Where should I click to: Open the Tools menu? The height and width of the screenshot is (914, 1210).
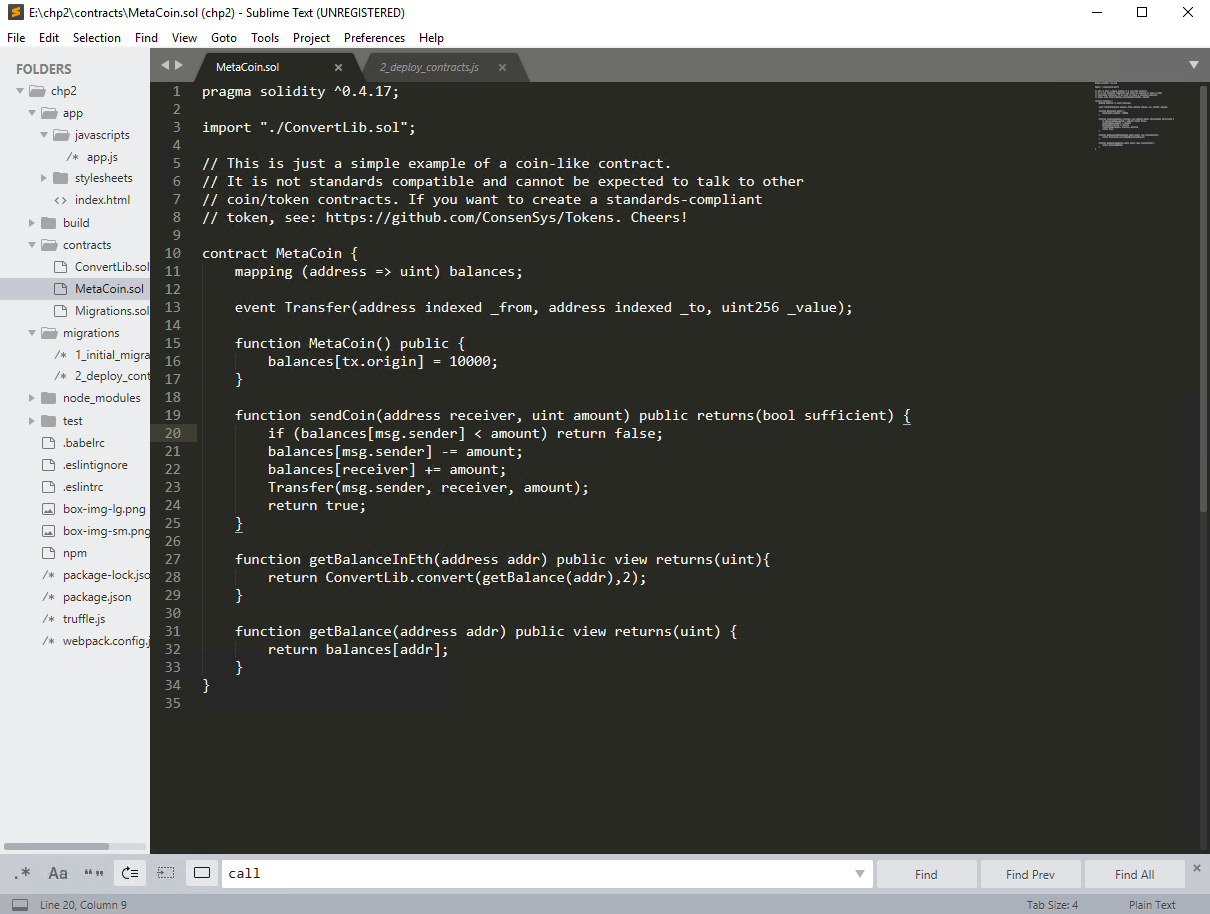point(265,37)
